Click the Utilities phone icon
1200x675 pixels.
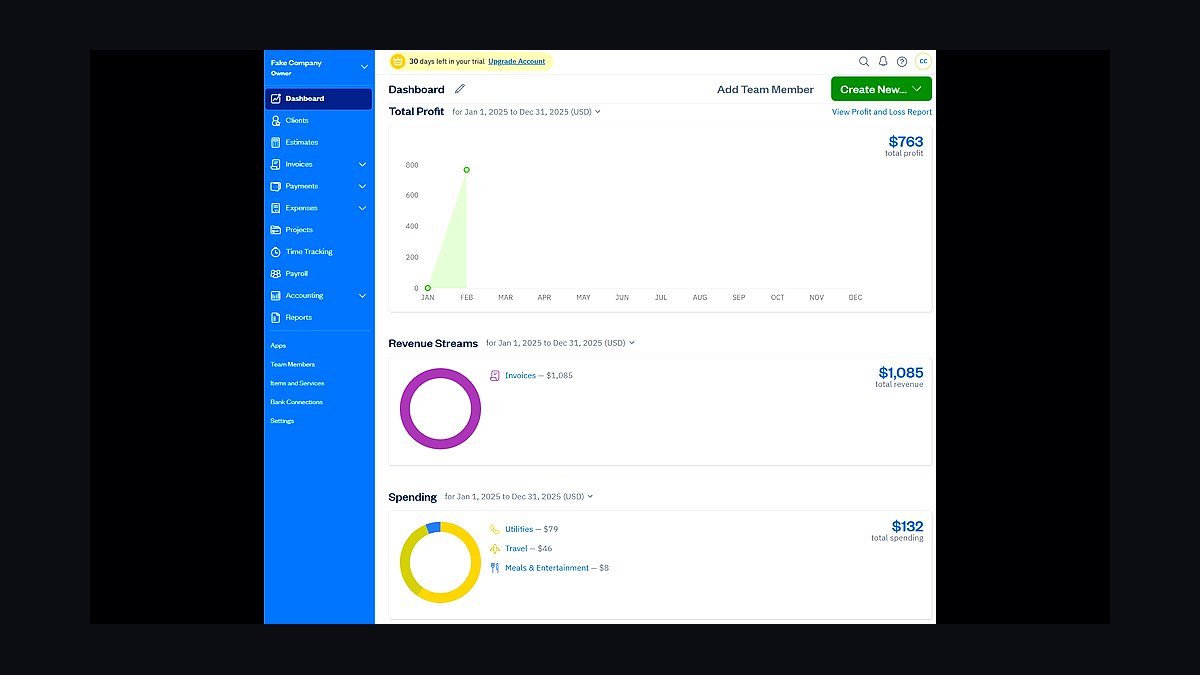pos(495,529)
